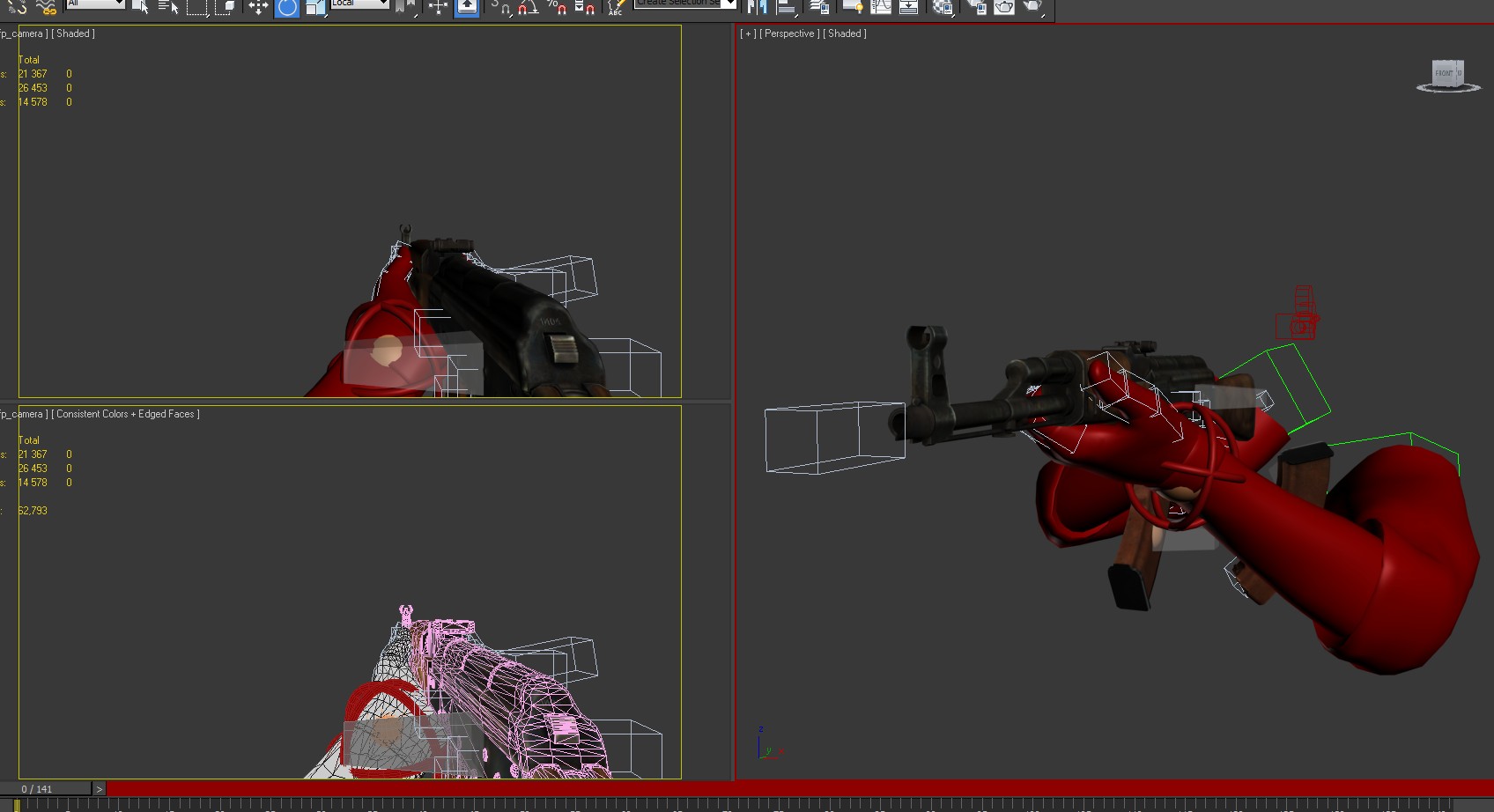Open the Local reference coordinate system dropdown
The height and width of the screenshot is (812, 1494).
tap(360, 4)
